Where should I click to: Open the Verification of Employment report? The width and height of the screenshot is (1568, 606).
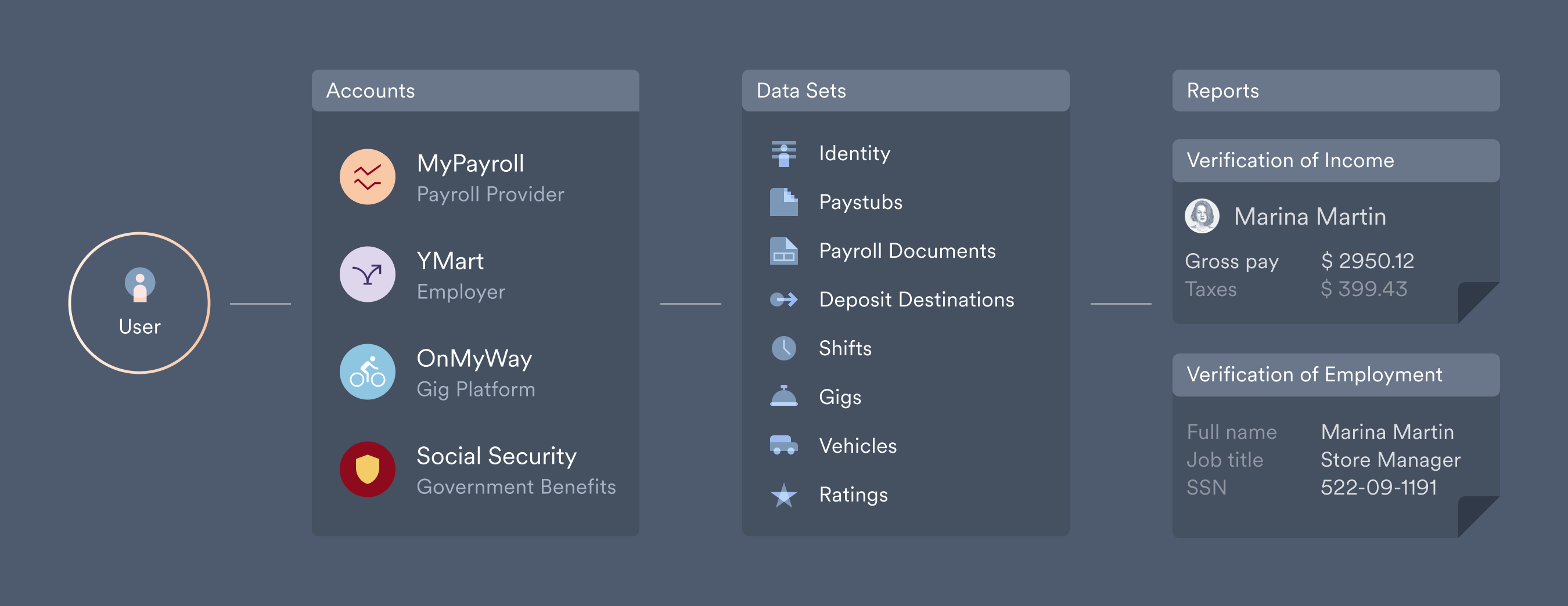[1336, 375]
